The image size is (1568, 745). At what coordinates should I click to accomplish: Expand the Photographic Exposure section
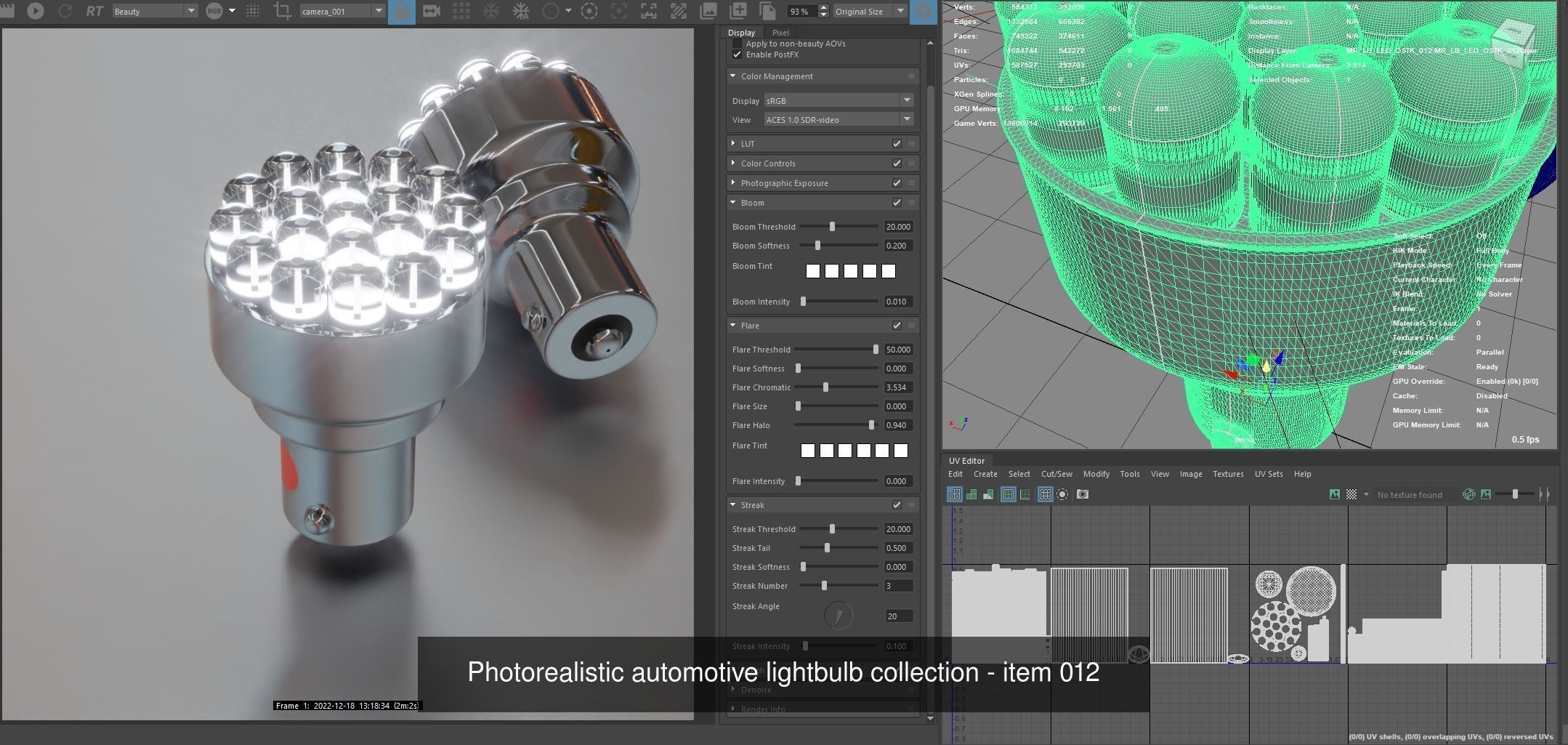[x=733, y=183]
